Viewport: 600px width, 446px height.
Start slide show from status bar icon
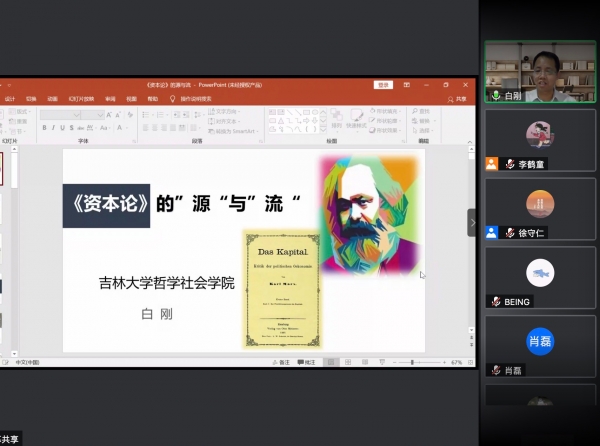click(382, 362)
